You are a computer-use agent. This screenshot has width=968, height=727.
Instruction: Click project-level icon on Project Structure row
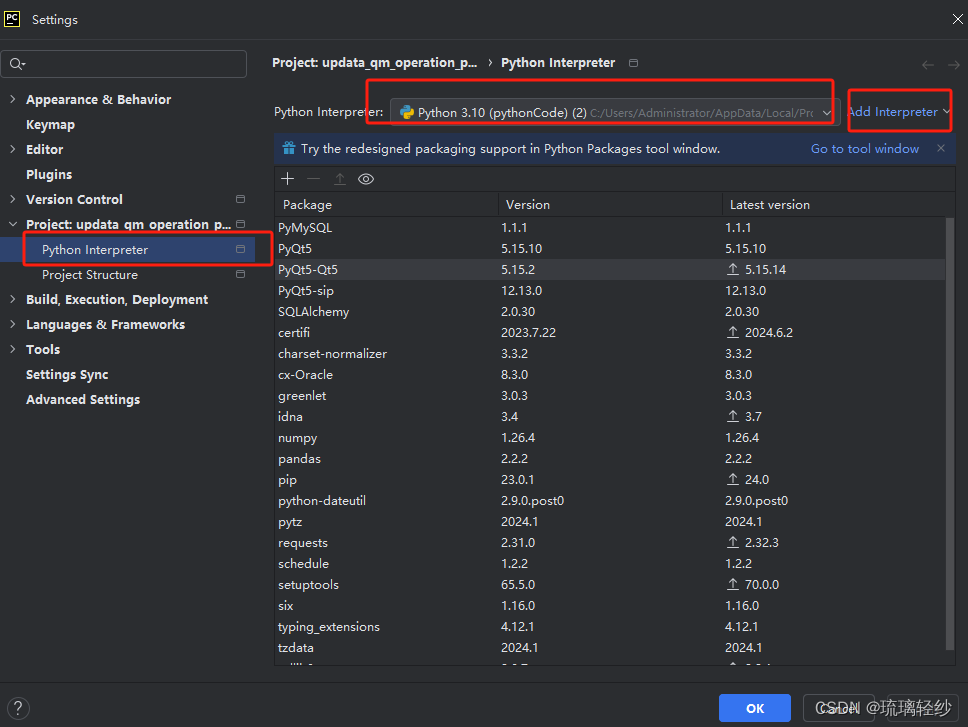coord(241,274)
